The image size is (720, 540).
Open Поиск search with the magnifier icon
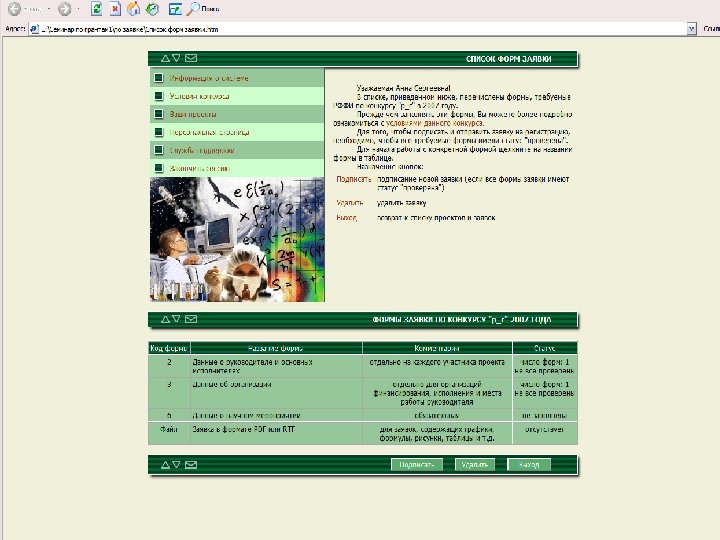click(202, 9)
